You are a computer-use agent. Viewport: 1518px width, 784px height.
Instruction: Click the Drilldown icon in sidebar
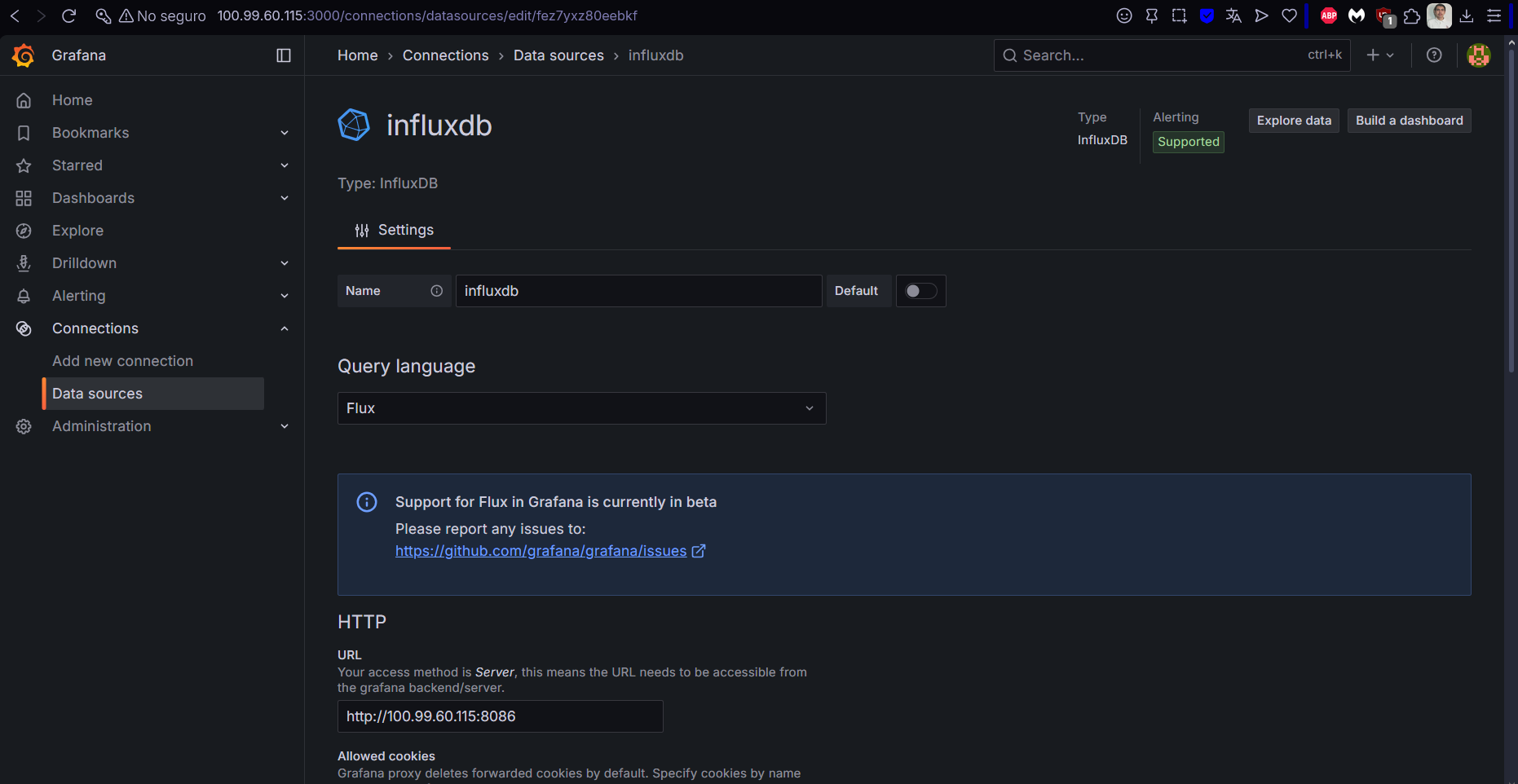pyautogui.click(x=24, y=263)
